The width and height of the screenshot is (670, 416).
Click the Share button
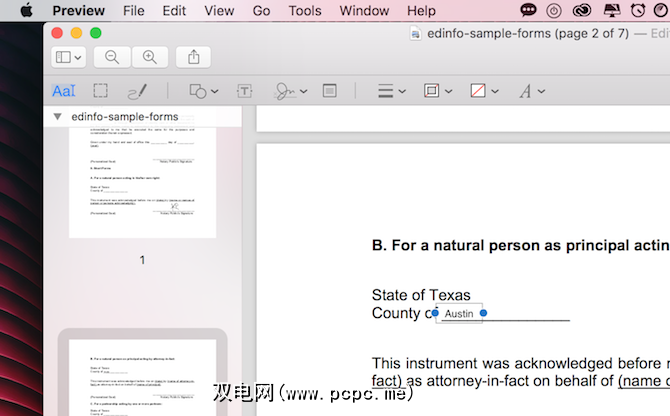point(194,57)
